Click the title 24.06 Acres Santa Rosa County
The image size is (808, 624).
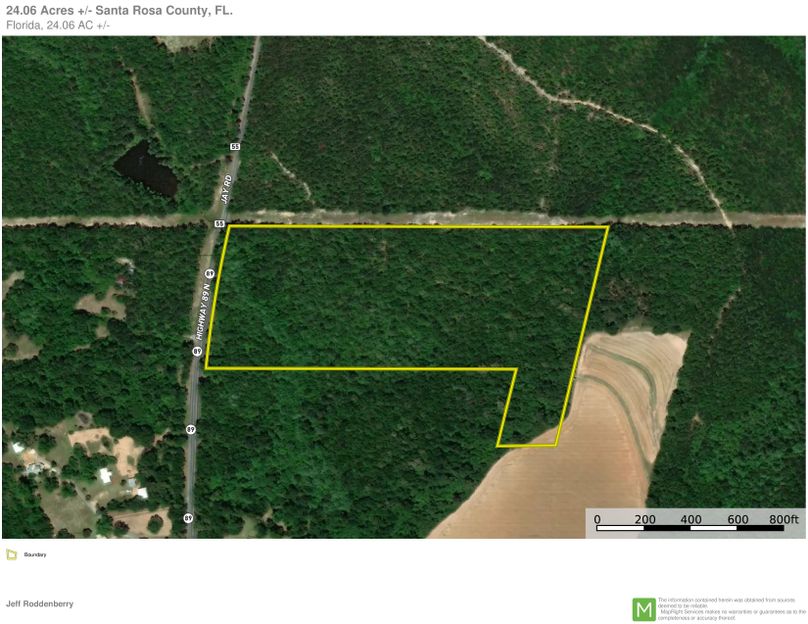point(120,10)
